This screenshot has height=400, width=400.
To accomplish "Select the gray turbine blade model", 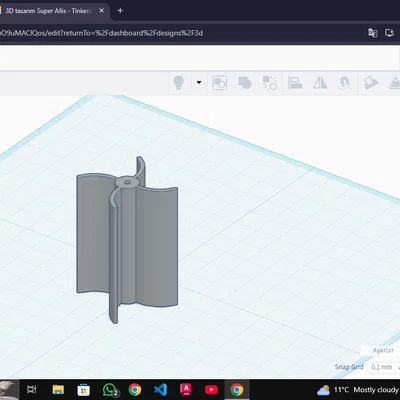I will 127,240.
